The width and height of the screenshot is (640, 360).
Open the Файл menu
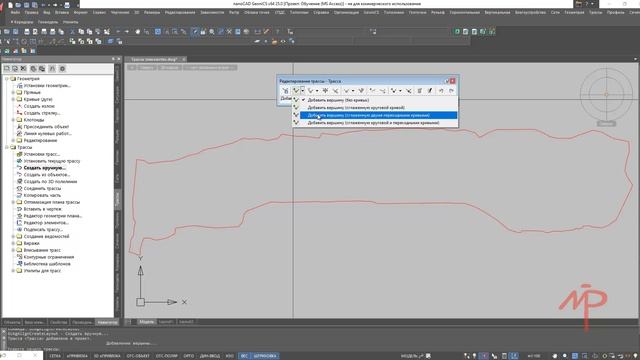tap(15, 13)
